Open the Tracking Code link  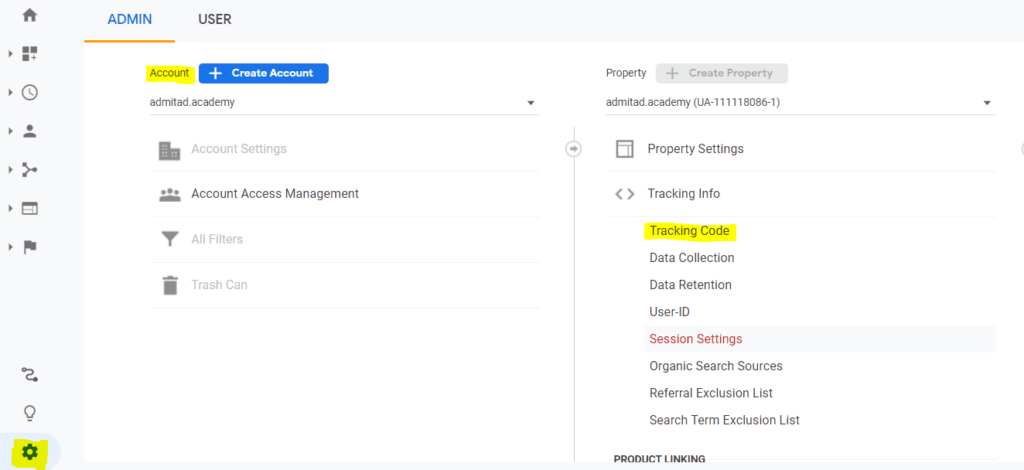point(689,231)
